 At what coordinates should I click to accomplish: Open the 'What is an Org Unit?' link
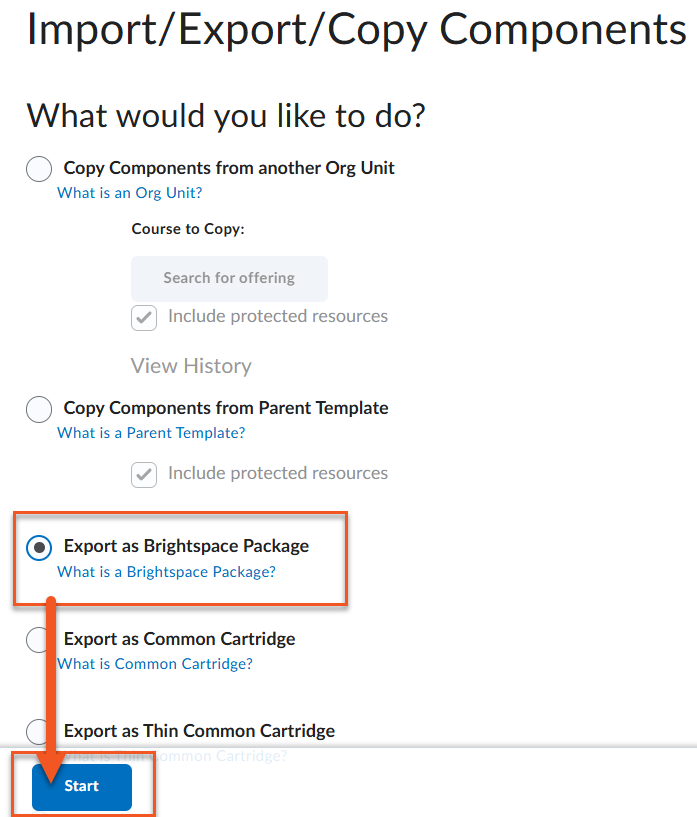(x=130, y=193)
